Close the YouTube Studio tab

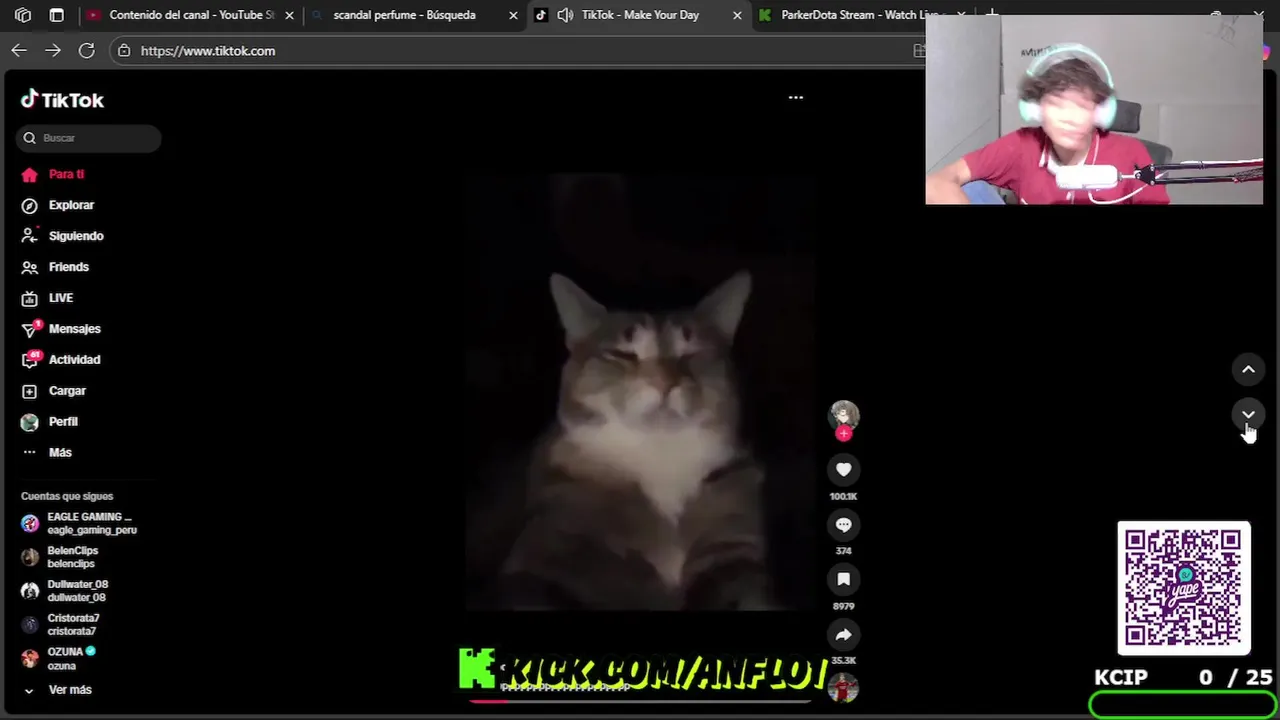[x=290, y=15]
